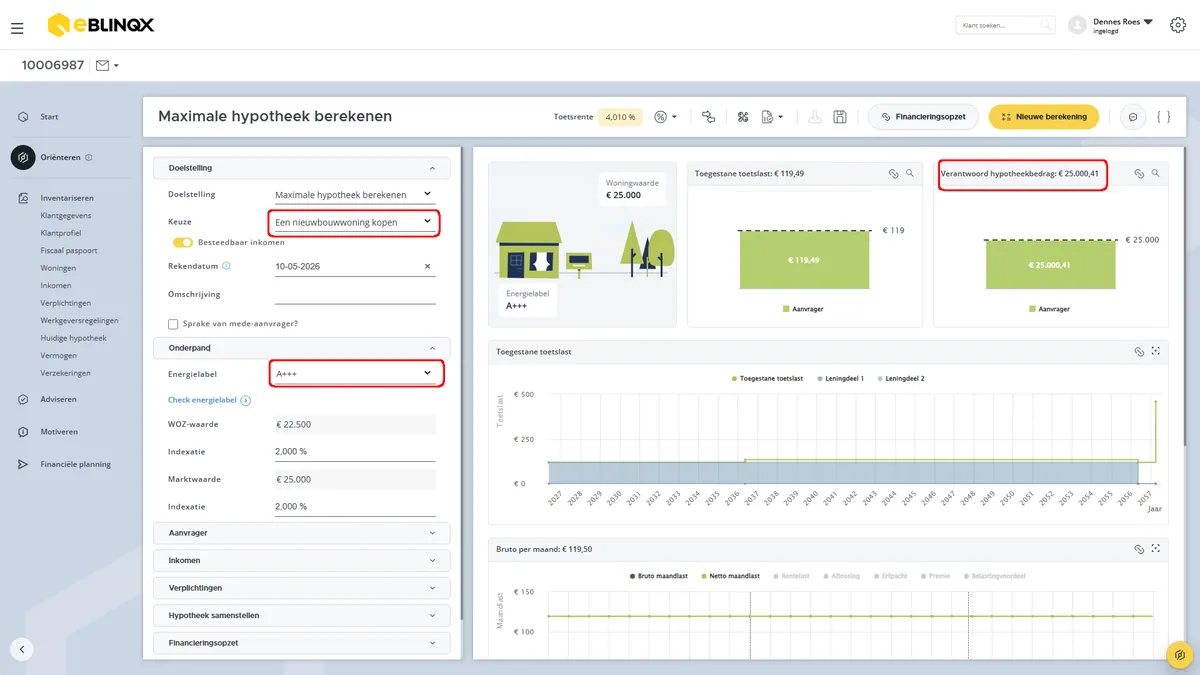Click paperclip icon on Verantwoord hypotheekbedrag card
Screen dimensions: 1200x675
point(1138,174)
